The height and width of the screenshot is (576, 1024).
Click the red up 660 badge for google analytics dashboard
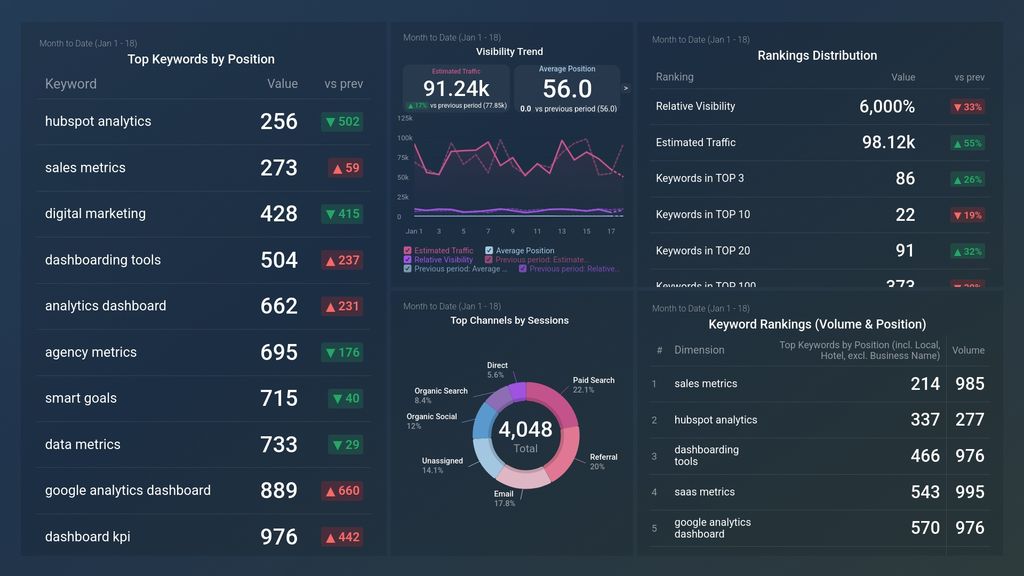pos(342,490)
